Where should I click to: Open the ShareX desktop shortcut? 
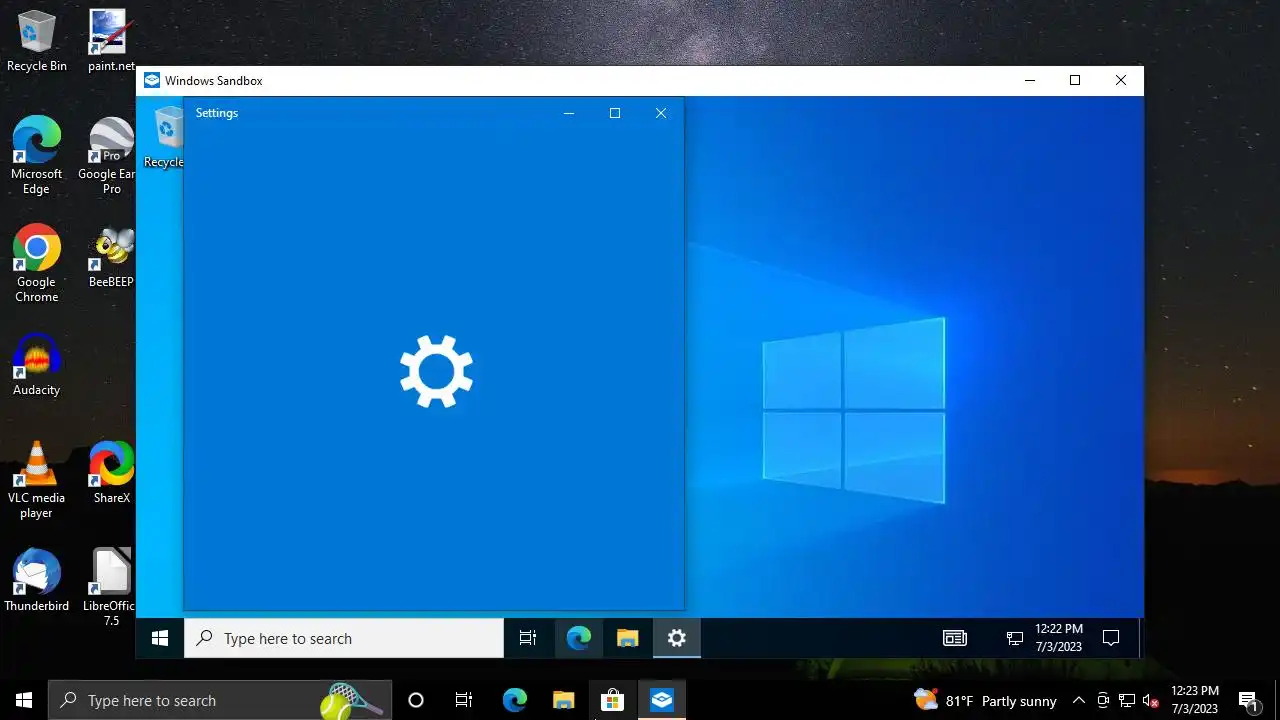click(x=111, y=472)
